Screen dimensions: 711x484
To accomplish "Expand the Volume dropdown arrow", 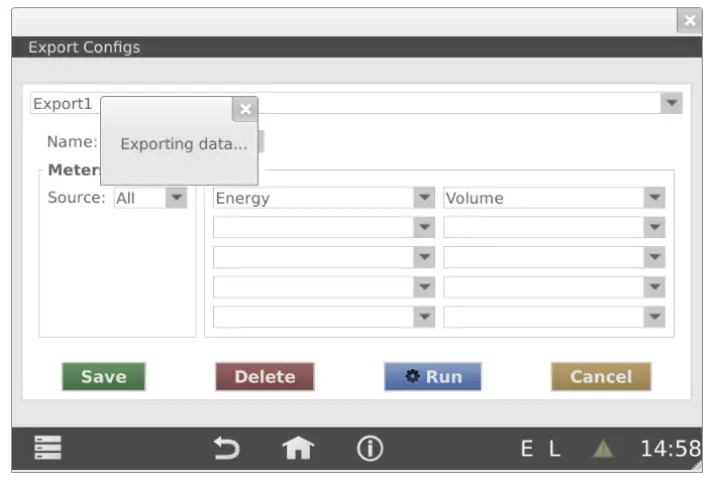I will pos(655,198).
